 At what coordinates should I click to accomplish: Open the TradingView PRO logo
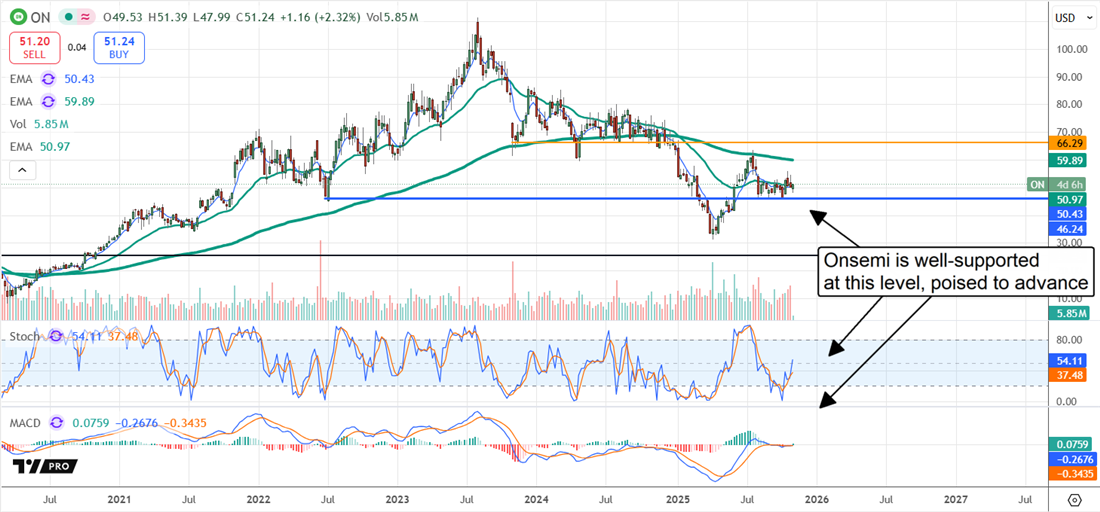45,466
